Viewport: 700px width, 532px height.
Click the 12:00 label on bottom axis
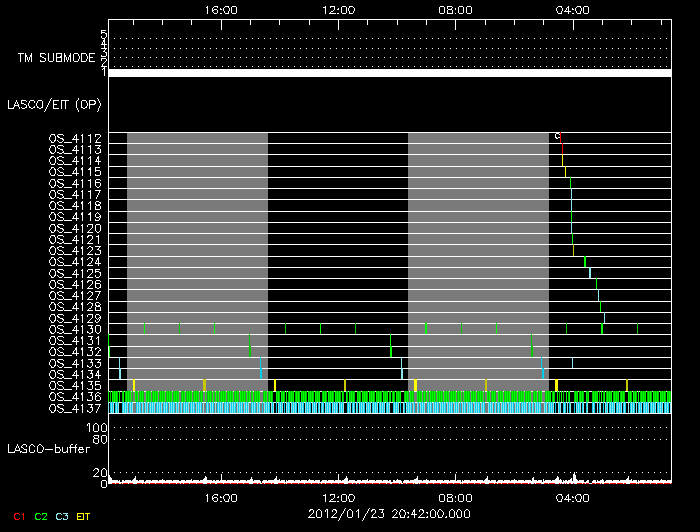point(339,497)
